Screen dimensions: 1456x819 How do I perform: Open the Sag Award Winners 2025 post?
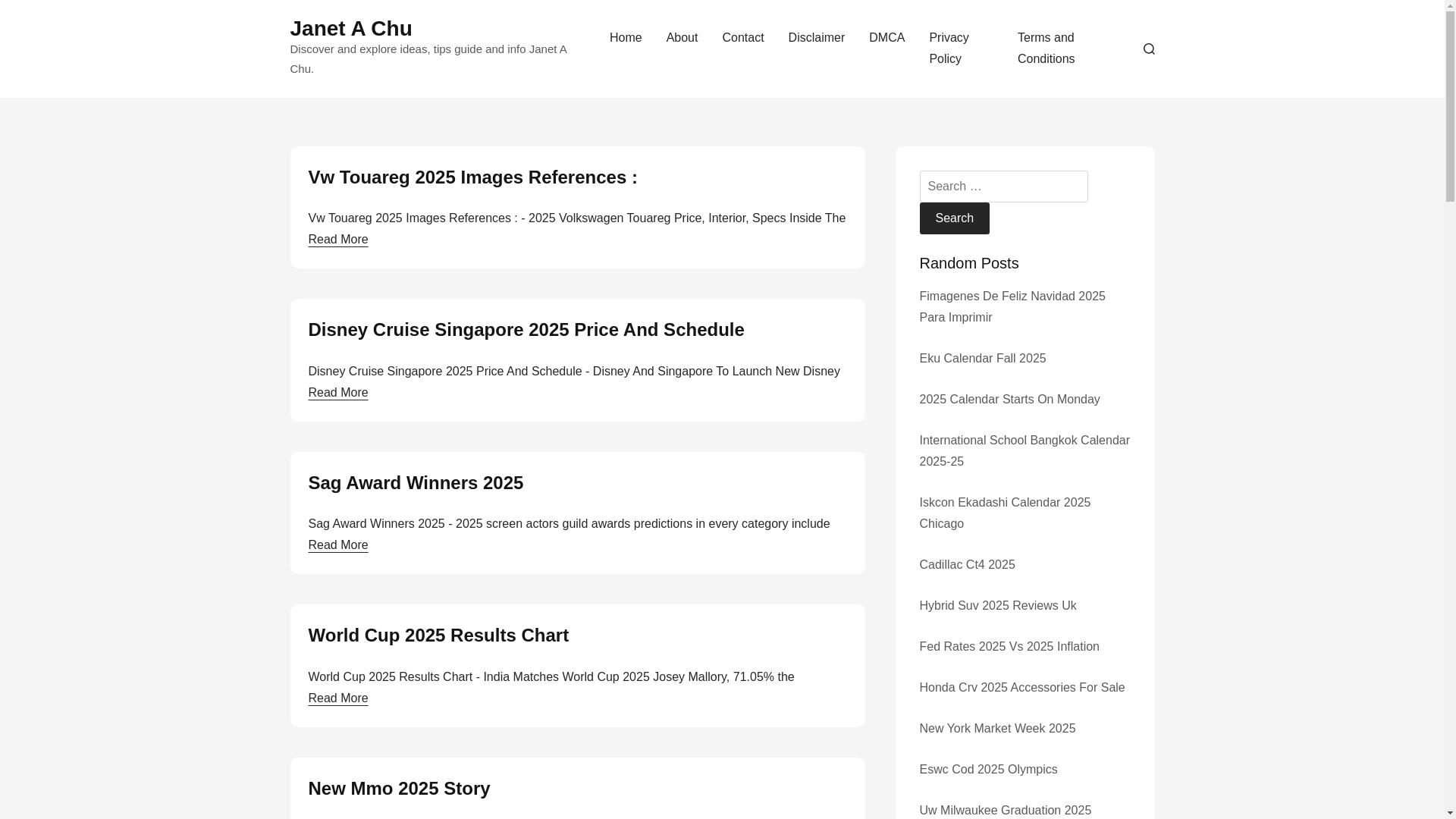pyautogui.click(x=415, y=483)
